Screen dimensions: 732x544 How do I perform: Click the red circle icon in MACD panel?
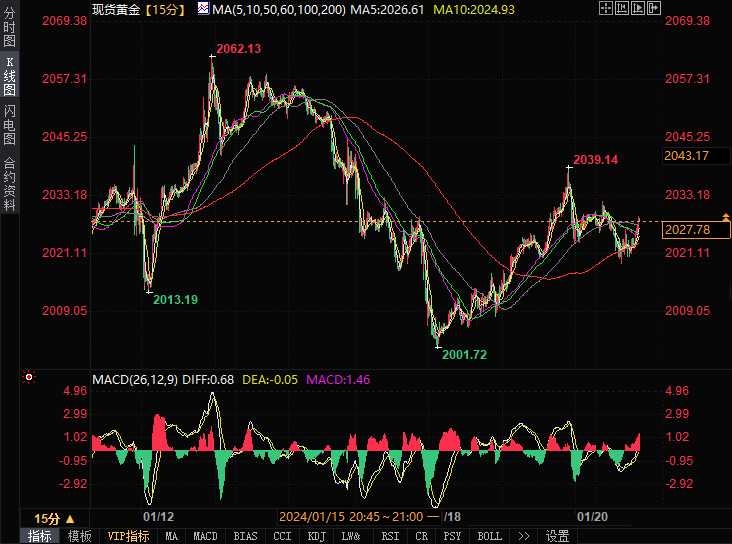pyautogui.click(x=28, y=378)
